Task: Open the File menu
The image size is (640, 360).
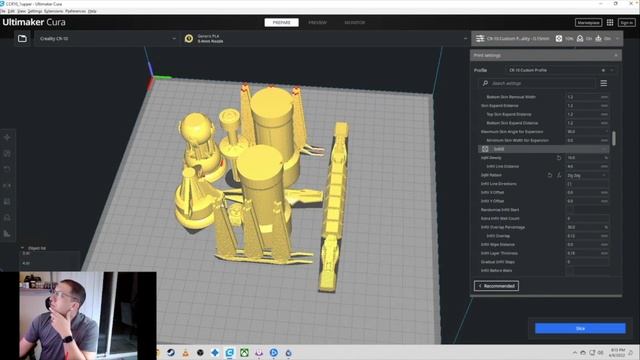Action: [3, 11]
